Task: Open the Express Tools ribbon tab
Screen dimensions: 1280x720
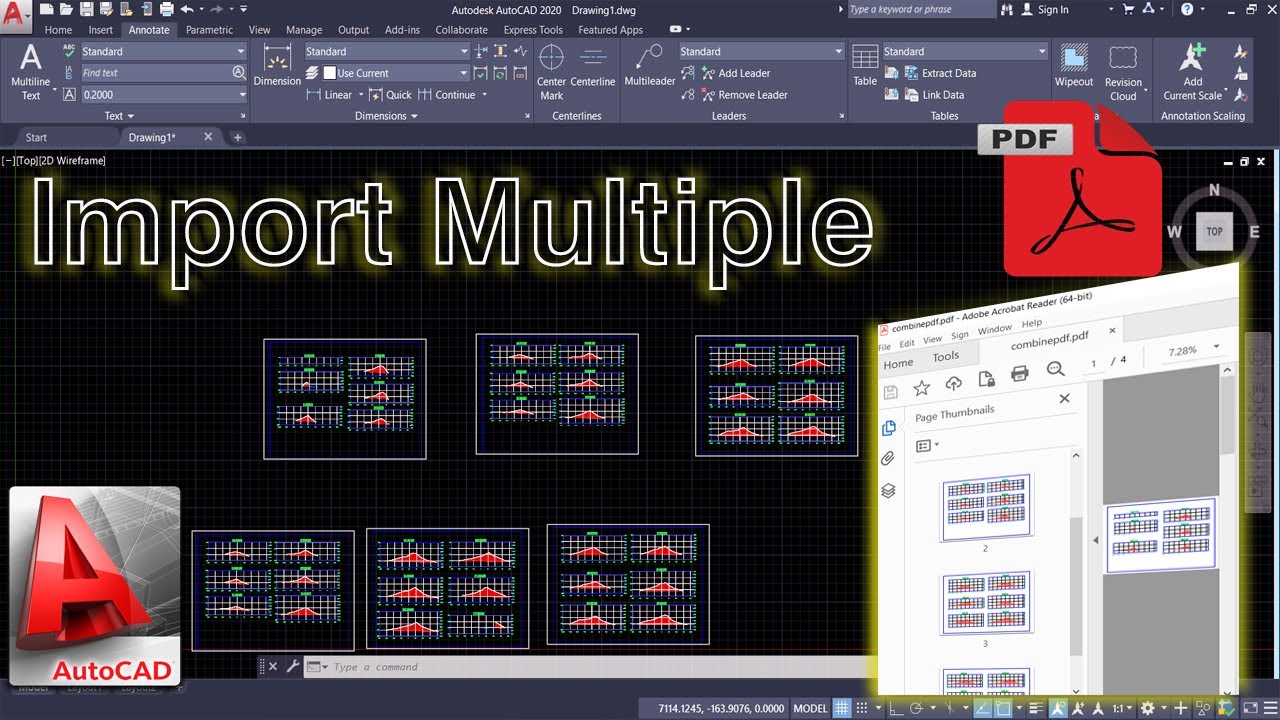Action: coord(533,30)
